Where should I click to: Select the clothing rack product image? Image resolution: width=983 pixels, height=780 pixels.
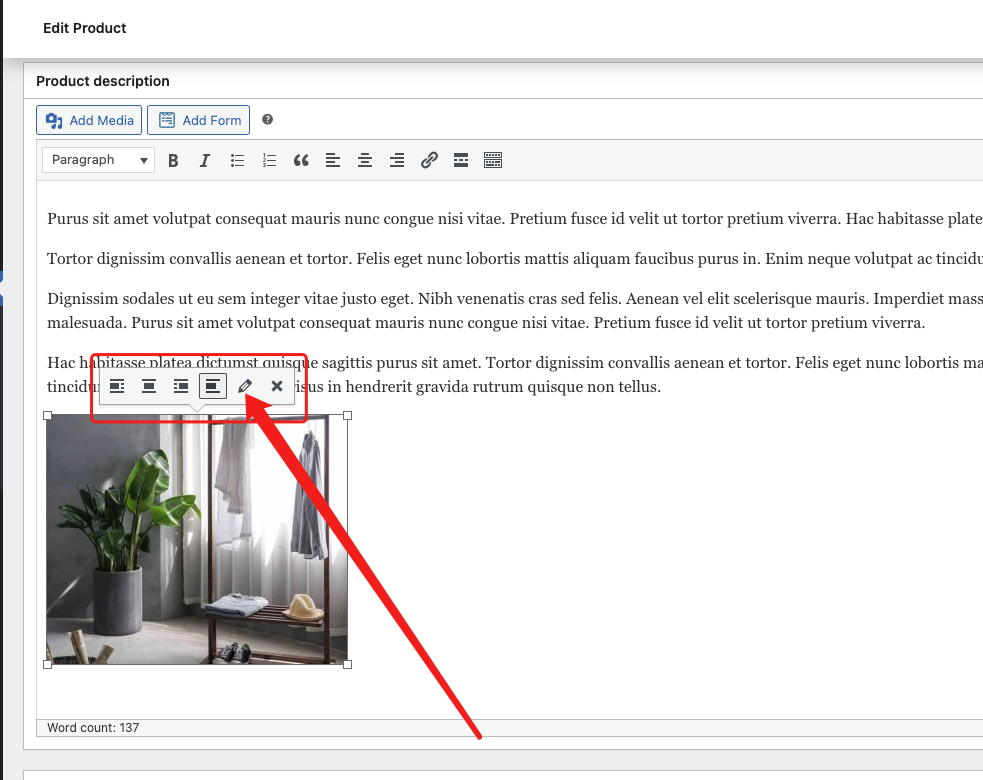tap(197, 539)
